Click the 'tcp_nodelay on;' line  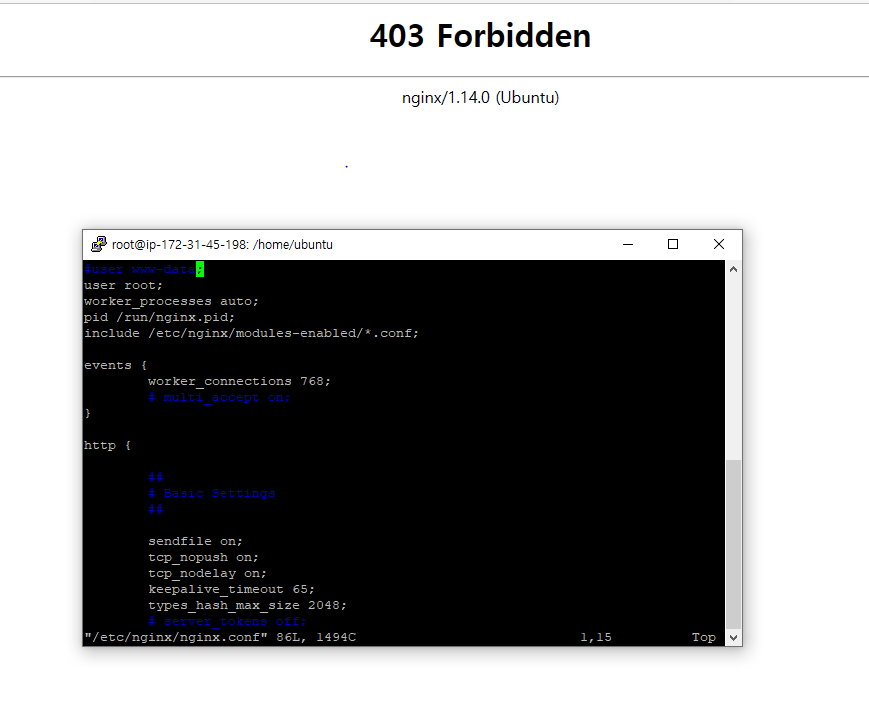(x=207, y=574)
